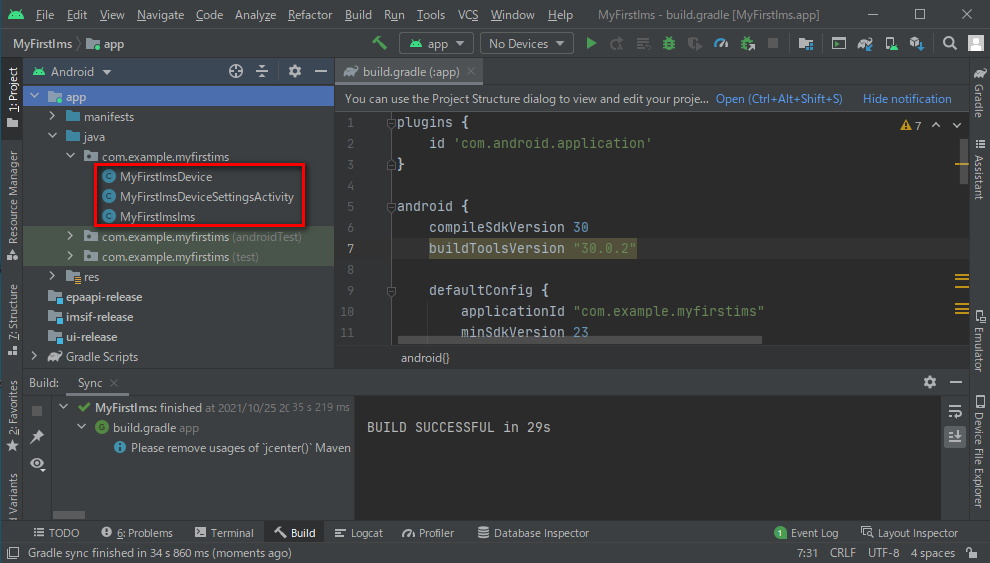Toggle the eye view options in Build panel

pos(37,463)
